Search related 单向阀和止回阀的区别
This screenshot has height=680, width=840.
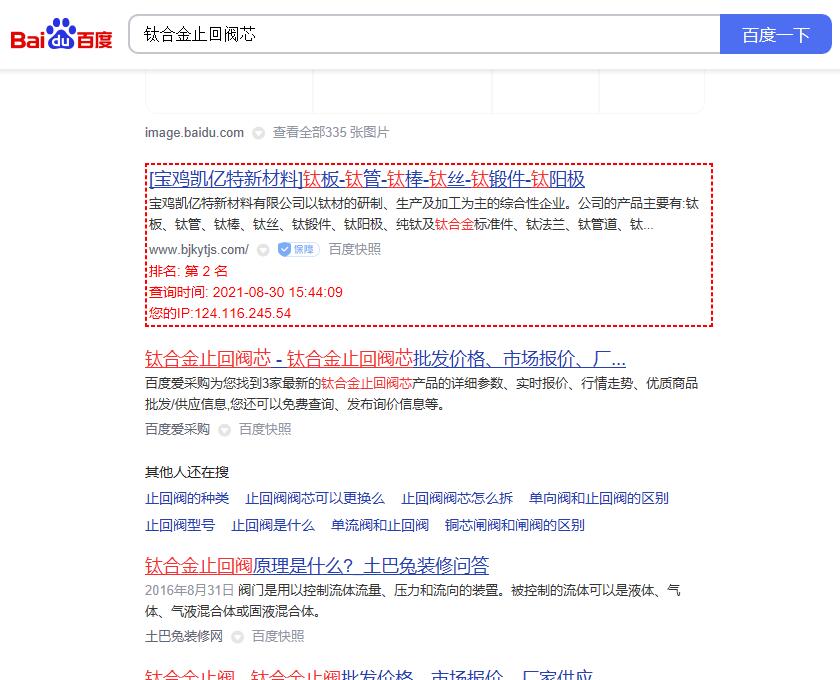click(598, 498)
